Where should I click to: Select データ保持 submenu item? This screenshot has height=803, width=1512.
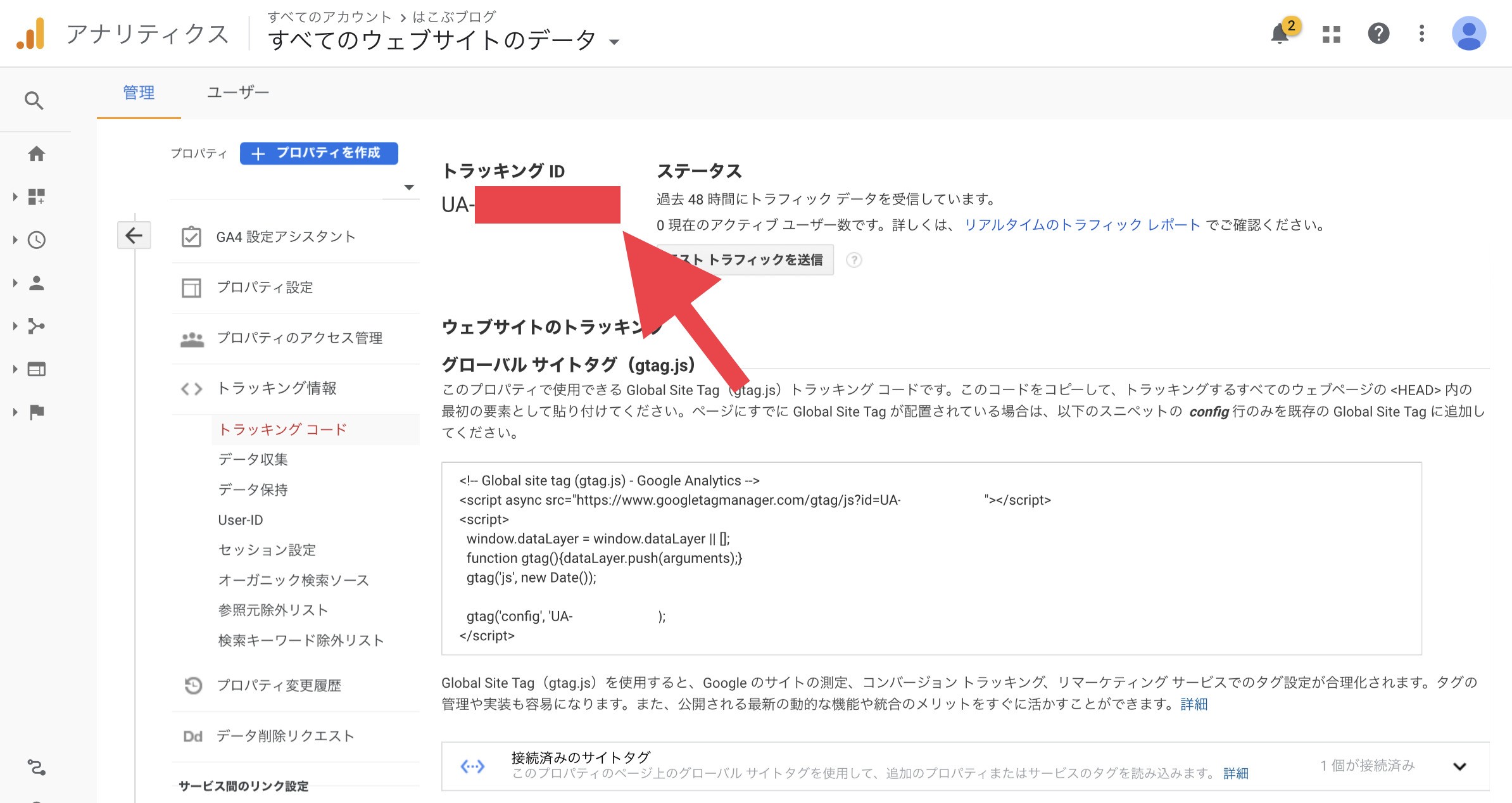click(x=253, y=490)
